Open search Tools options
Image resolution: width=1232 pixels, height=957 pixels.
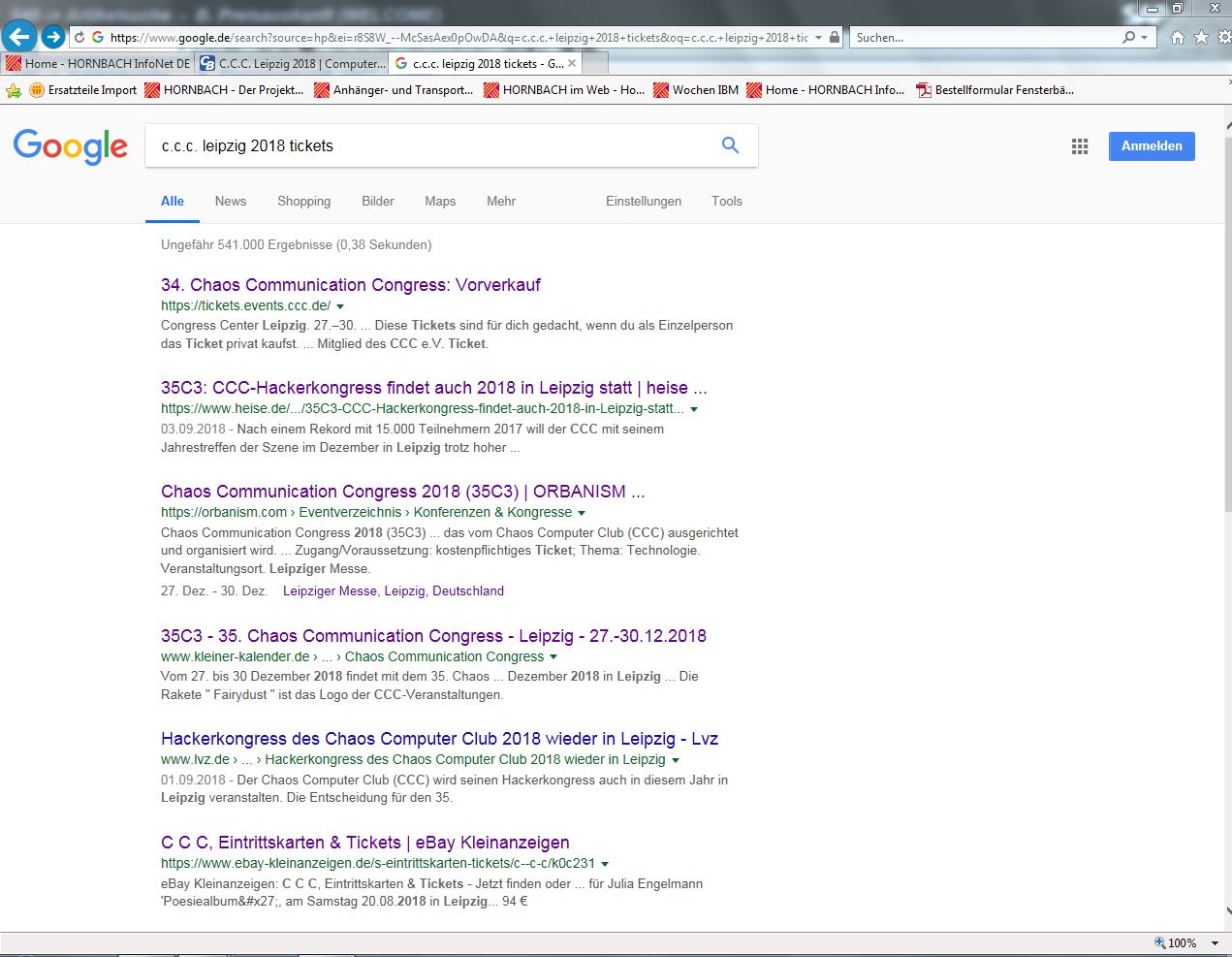727,201
